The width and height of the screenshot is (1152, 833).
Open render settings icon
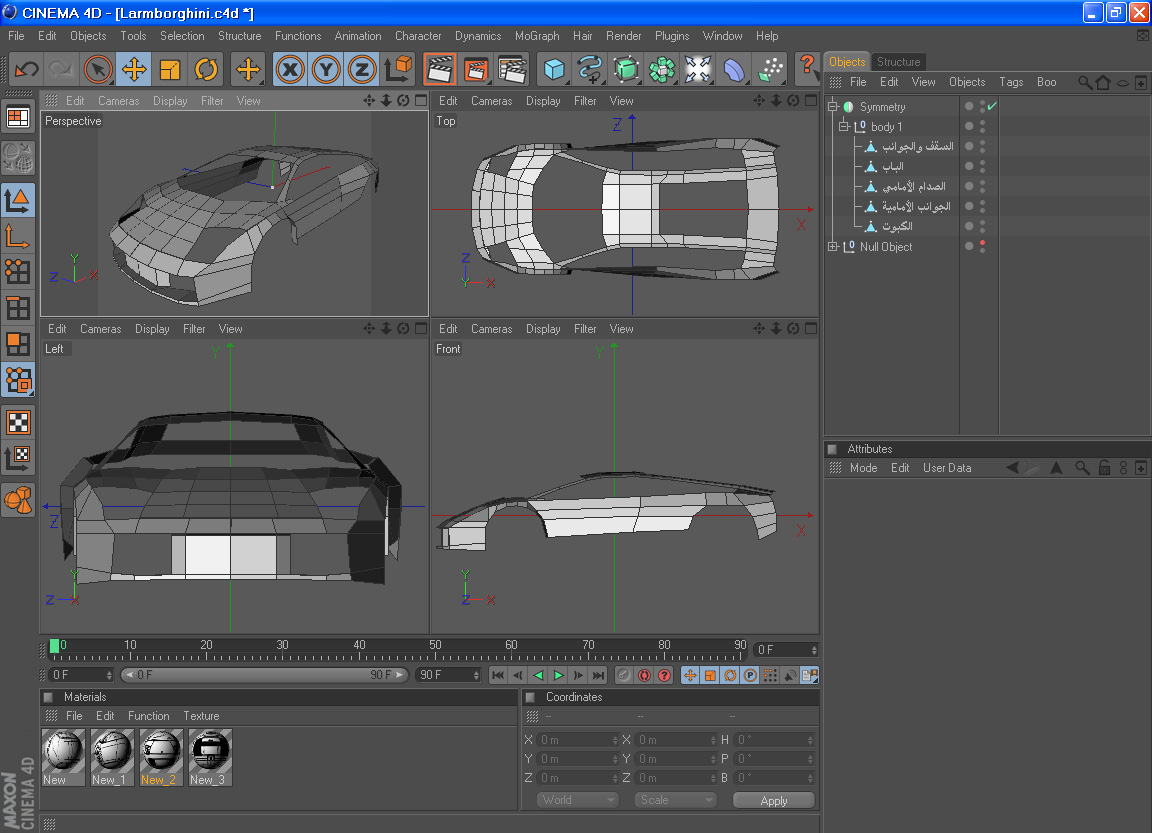coord(512,70)
